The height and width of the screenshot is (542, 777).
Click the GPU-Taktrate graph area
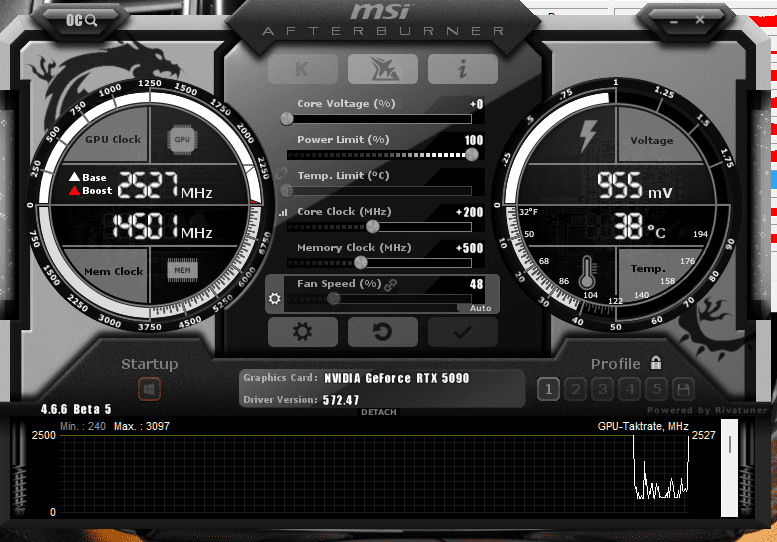pyautogui.click(x=374, y=474)
